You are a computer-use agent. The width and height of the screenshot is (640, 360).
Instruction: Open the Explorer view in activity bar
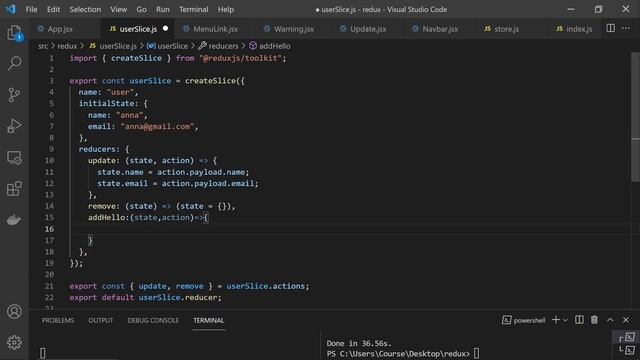(14, 32)
